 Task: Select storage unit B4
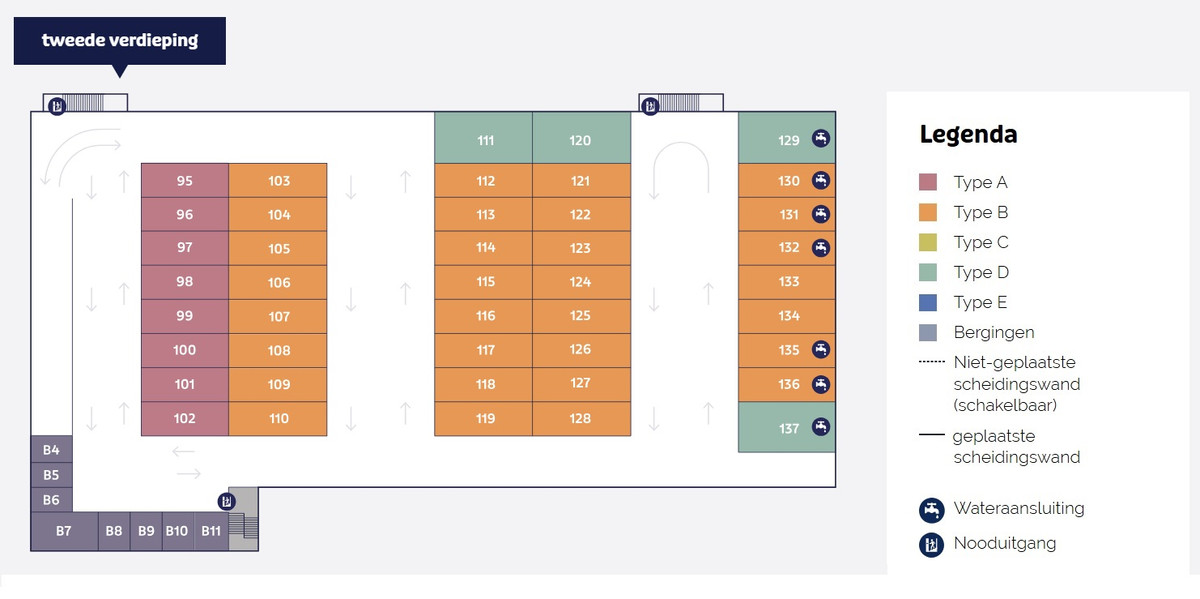[x=51, y=450]
